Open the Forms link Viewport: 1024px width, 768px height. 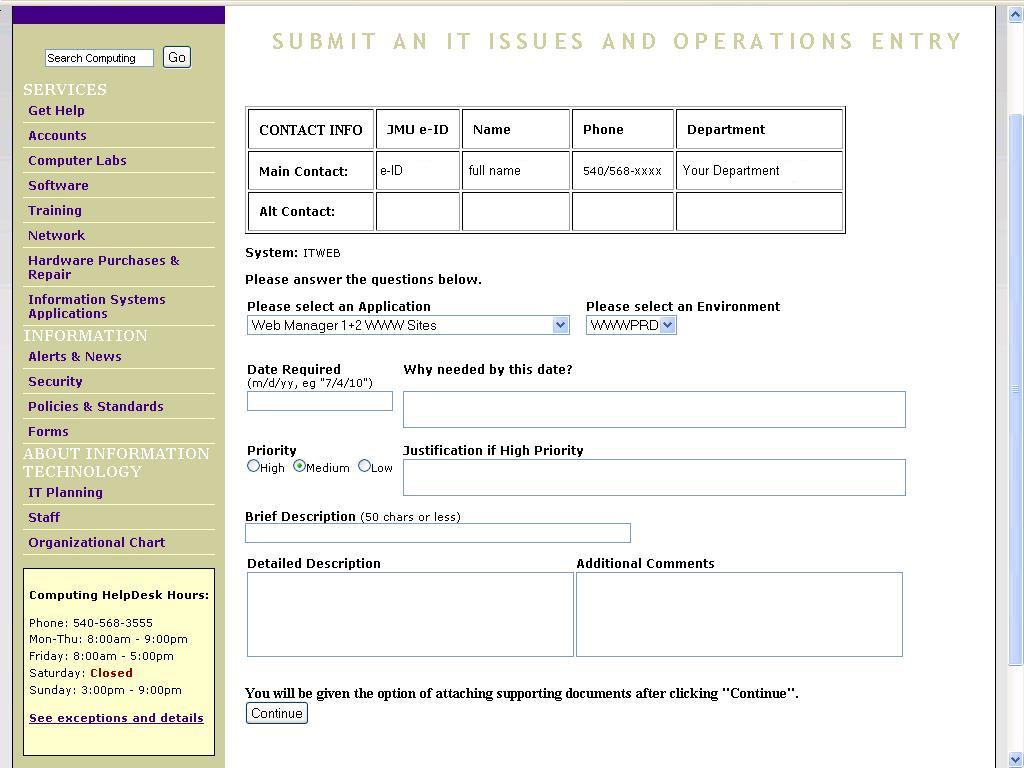(48, 431)
